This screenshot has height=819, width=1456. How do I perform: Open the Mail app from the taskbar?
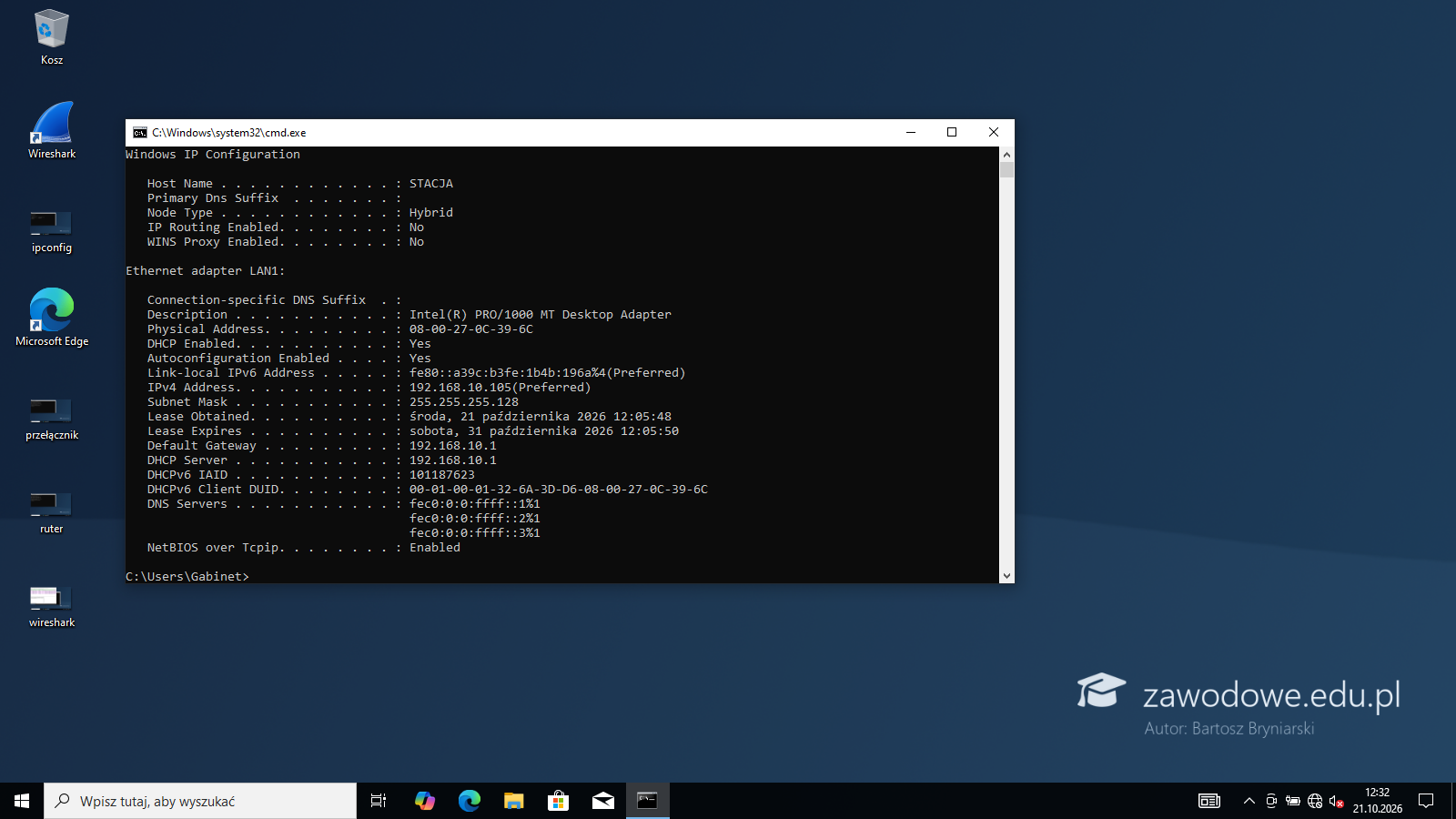tap(603, 801)
